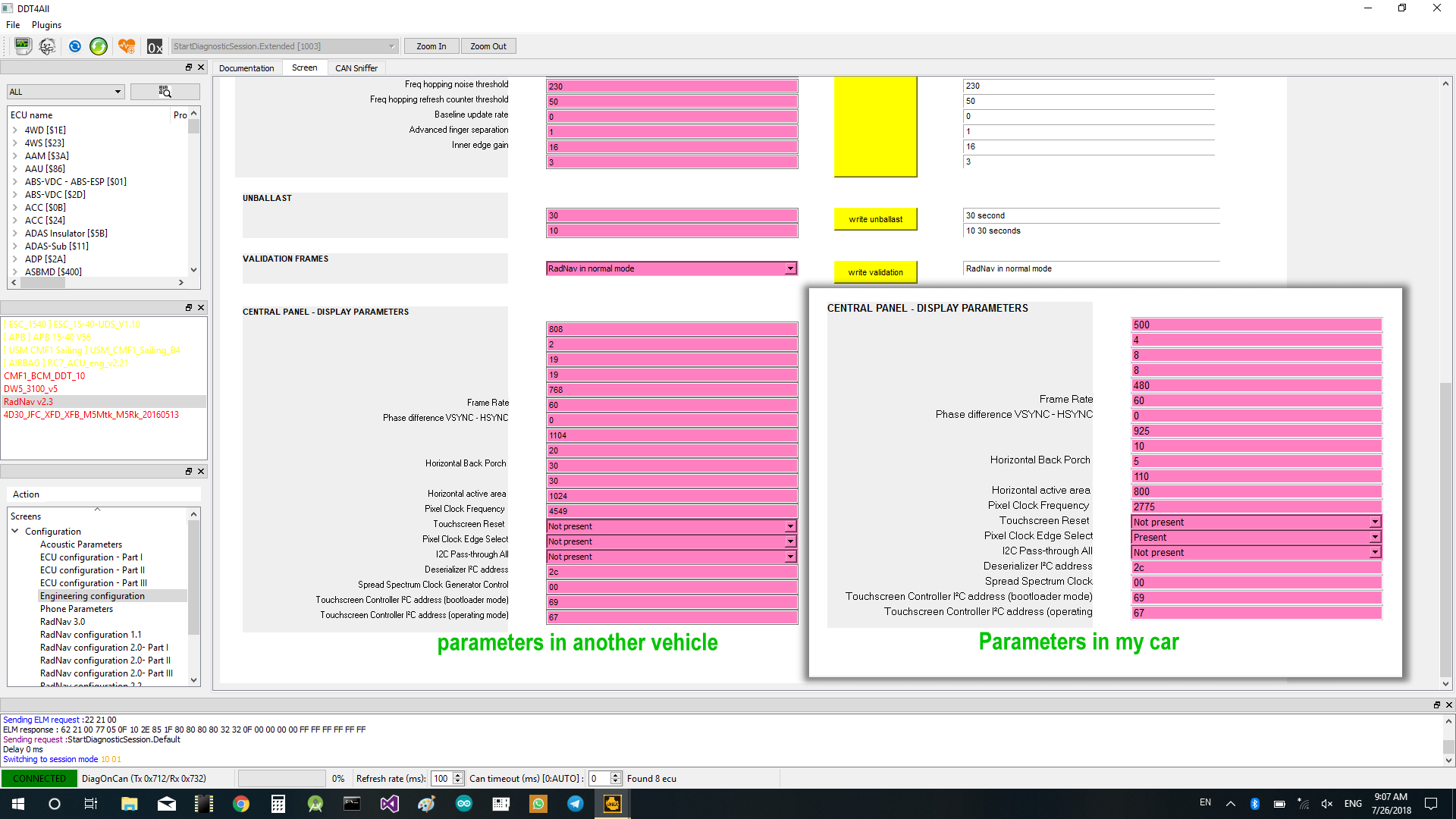Click the write unballast button
This screenshot has height=819, width=1456.
(876, 219)
